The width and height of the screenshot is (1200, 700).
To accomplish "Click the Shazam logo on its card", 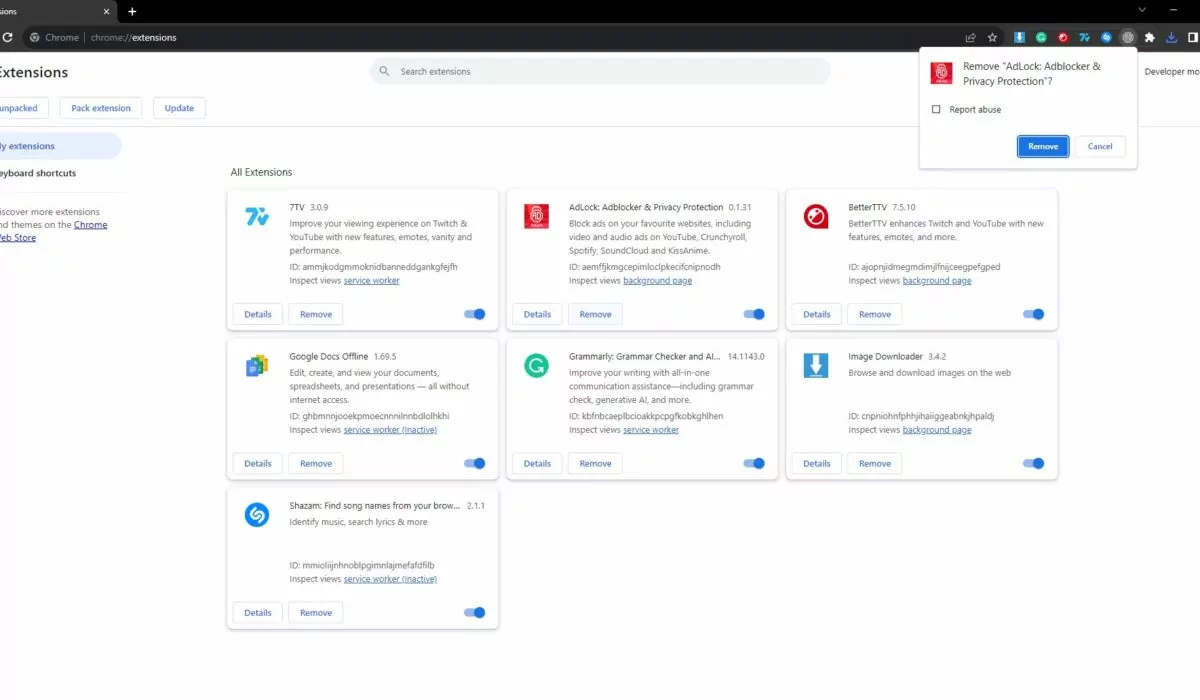I will tap(257, 515).
